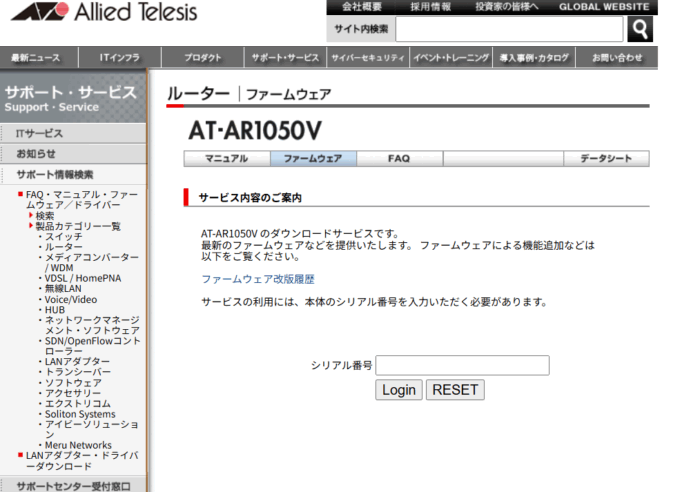Open the データシート tab
Screen dimensions: 700x492
coord(606,158)
